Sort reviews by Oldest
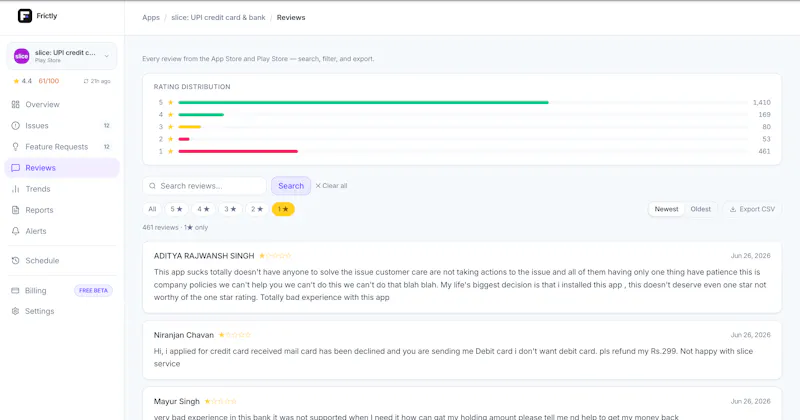Image resolution: width=800 pixels, height=420 pixels. coord(701,209)
